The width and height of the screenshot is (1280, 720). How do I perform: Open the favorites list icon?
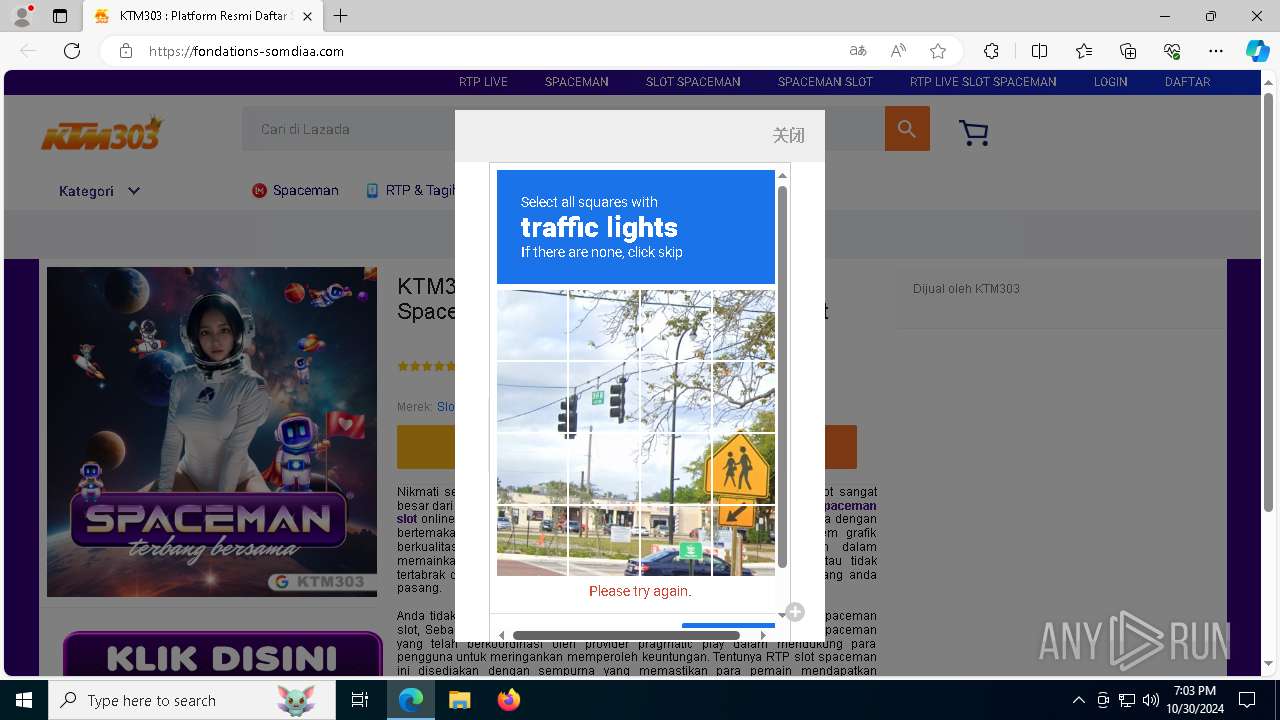1084,51
